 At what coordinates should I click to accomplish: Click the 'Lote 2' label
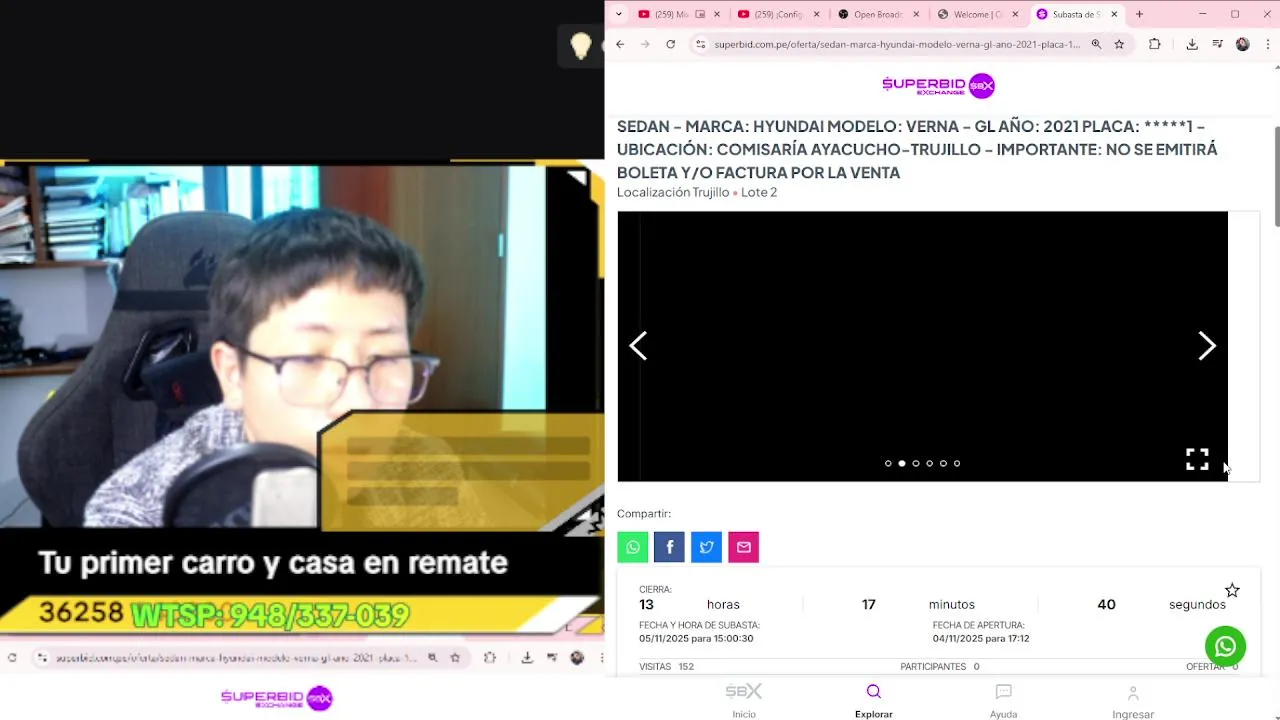pos(759,192)
